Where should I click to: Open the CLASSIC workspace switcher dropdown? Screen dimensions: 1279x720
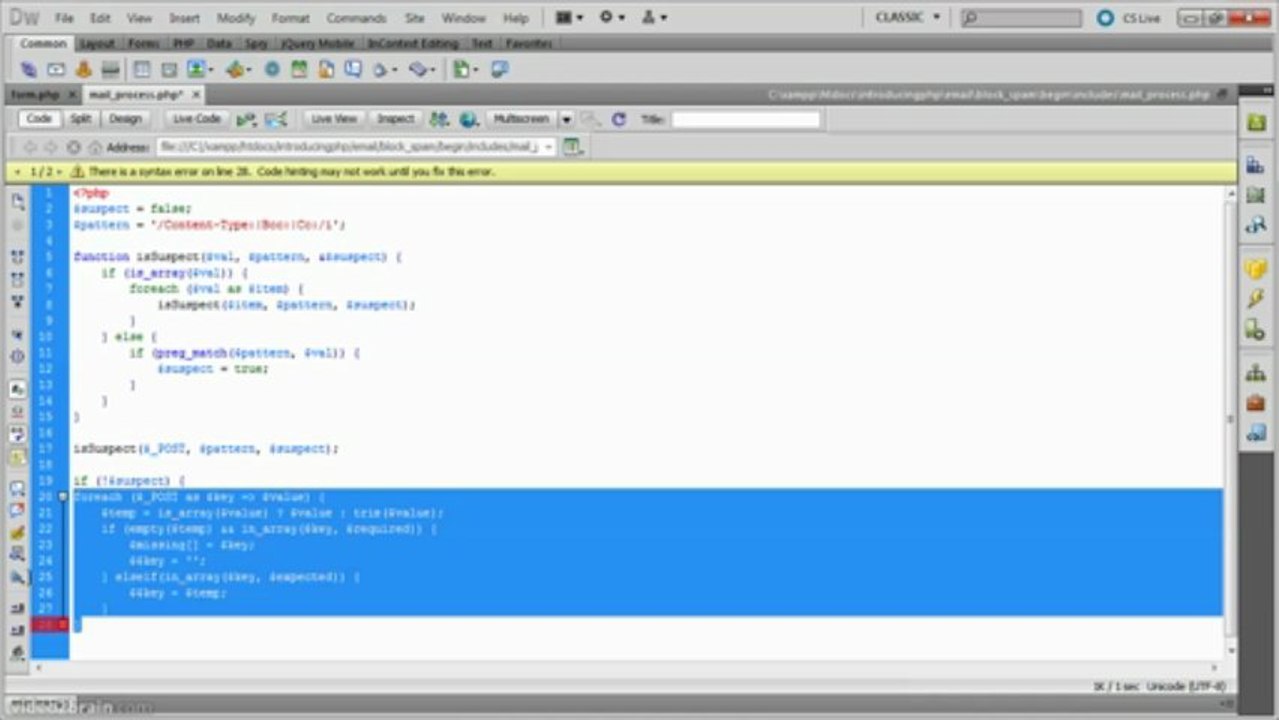pyautogui.click(x=908, y=17)
